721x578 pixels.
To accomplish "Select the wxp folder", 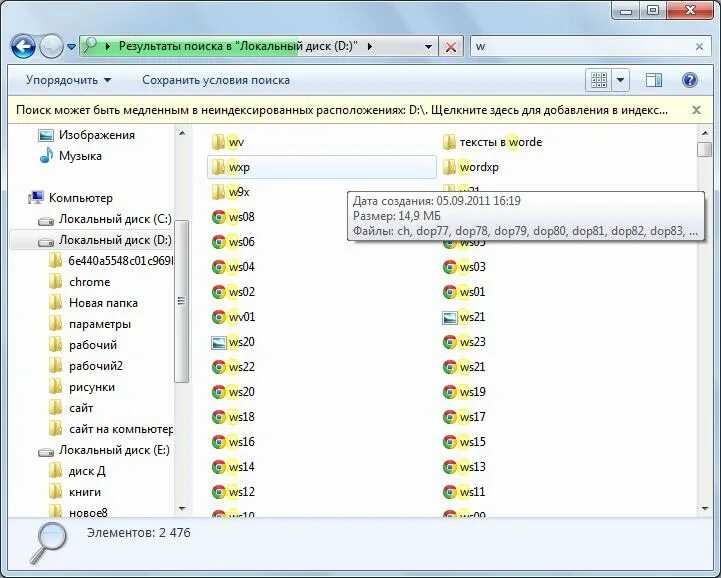I will tap(321, 167).
